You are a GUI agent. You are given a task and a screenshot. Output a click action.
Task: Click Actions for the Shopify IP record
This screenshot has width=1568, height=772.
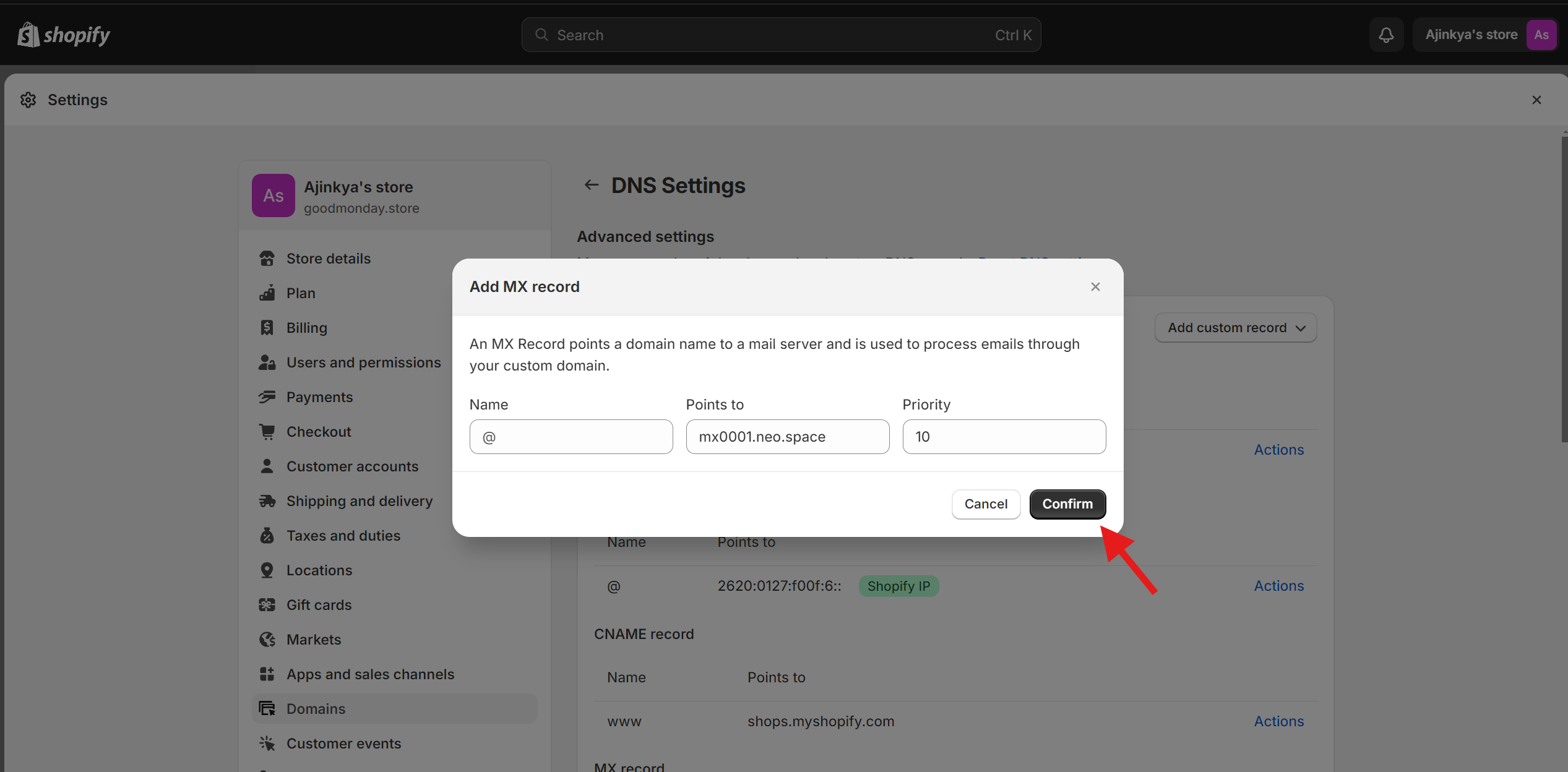pos(1278,586)
